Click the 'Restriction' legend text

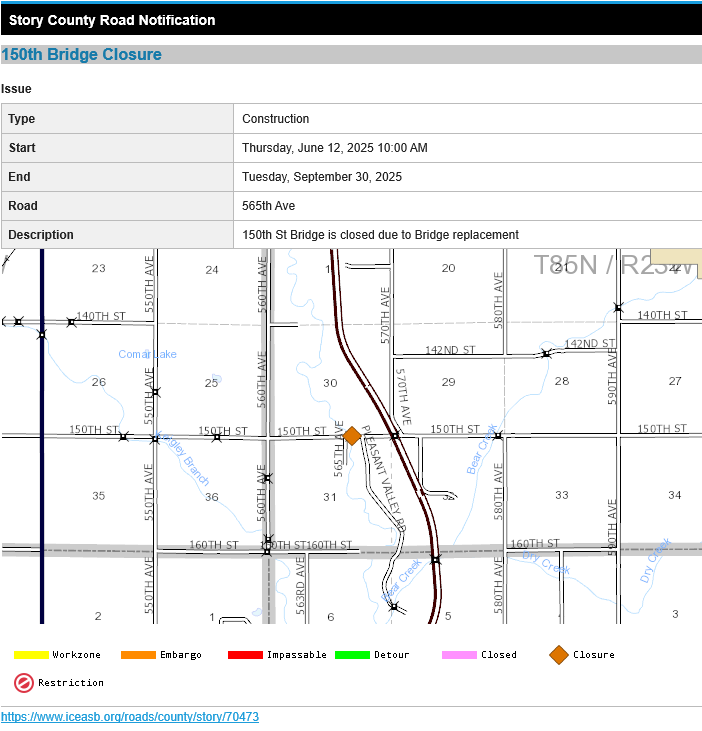click(x=71, y=683)
